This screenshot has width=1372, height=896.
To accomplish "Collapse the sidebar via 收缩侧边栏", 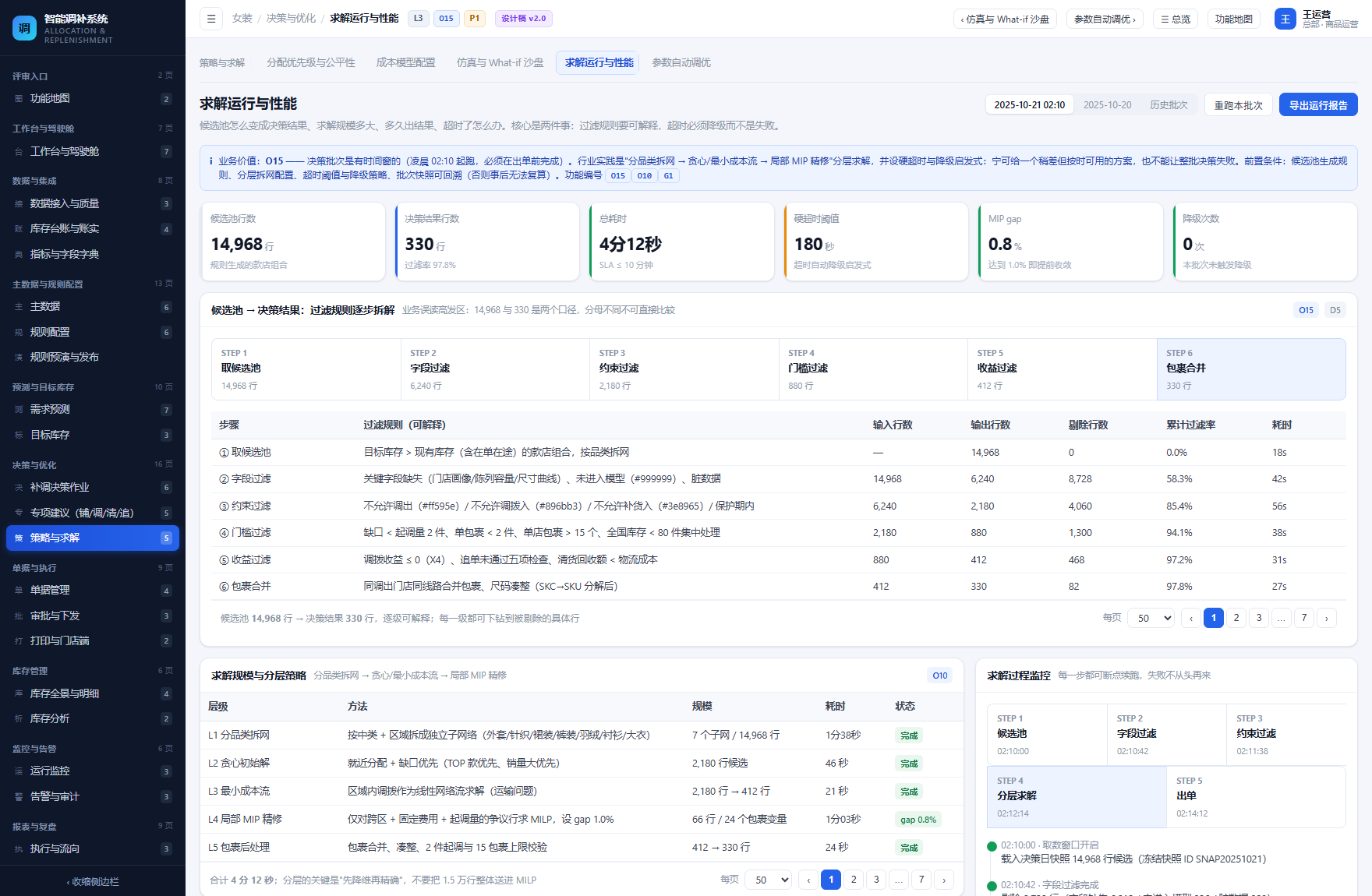I will pyautogui.click(x=93, y=882).
